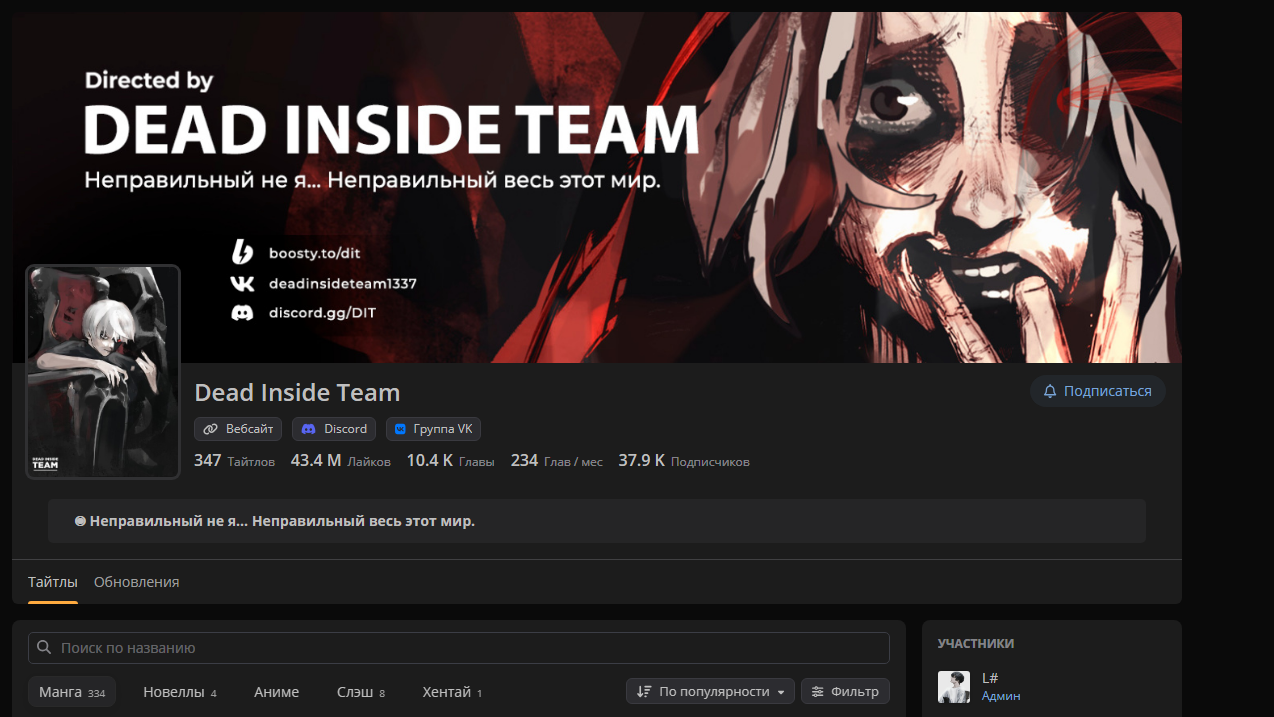1274x717 pixels.
Task: Click the sliders icon on Фильтр button
Action: click(x=818, y=691)
